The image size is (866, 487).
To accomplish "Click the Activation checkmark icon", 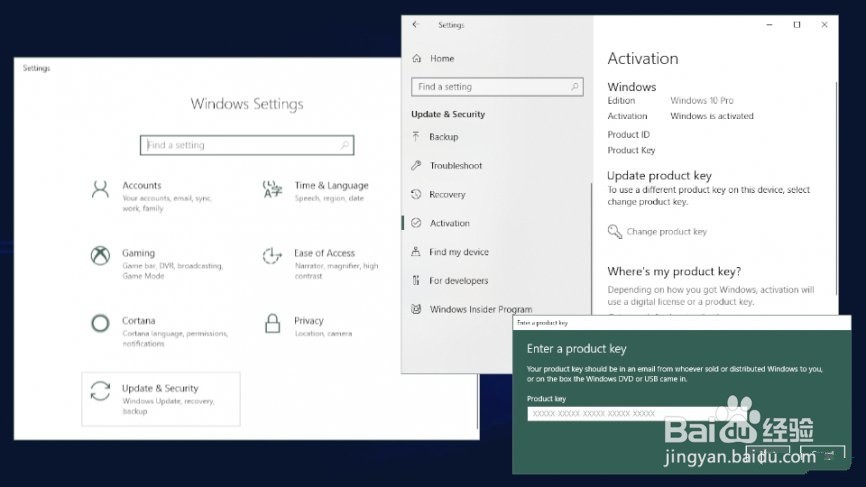I will pyautogui.click(x=416, y=223).
